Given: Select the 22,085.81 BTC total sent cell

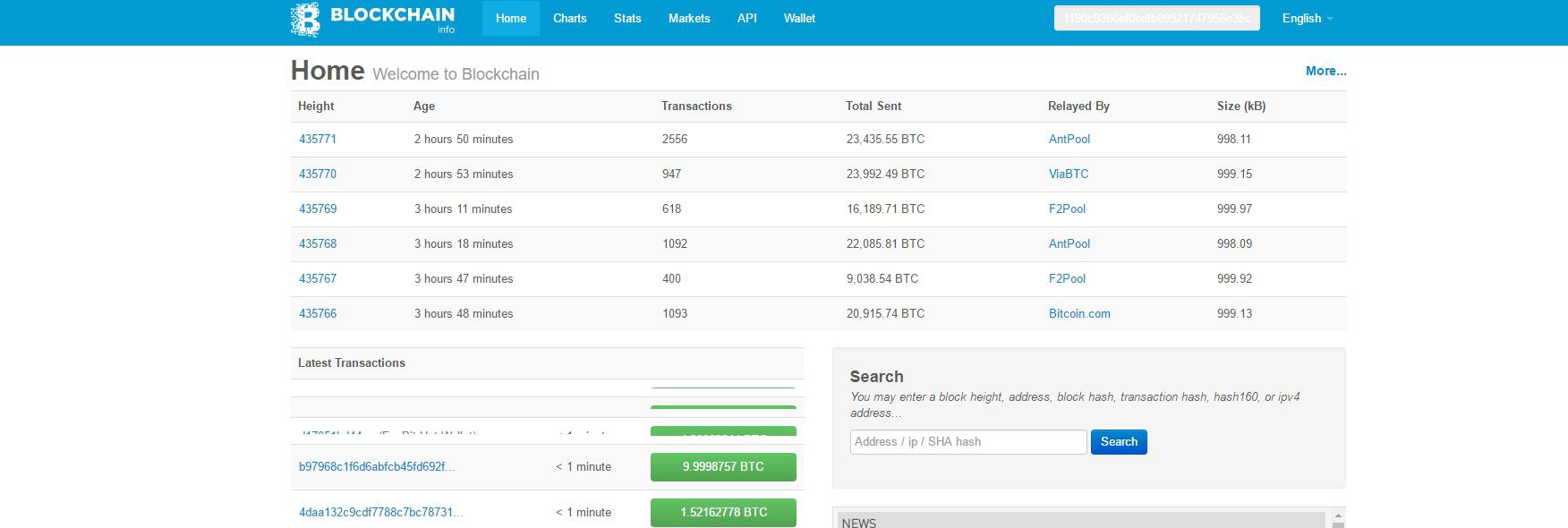Looking at the screenshot, I should [885, 243].
